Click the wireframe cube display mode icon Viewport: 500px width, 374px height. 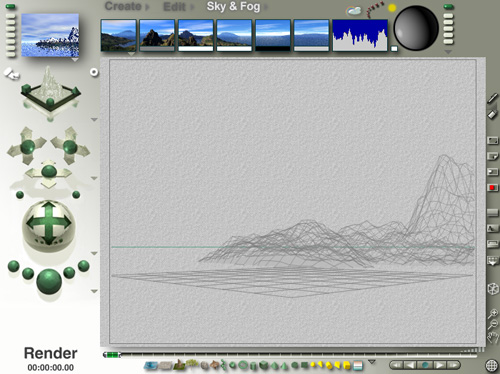[493, 289]
